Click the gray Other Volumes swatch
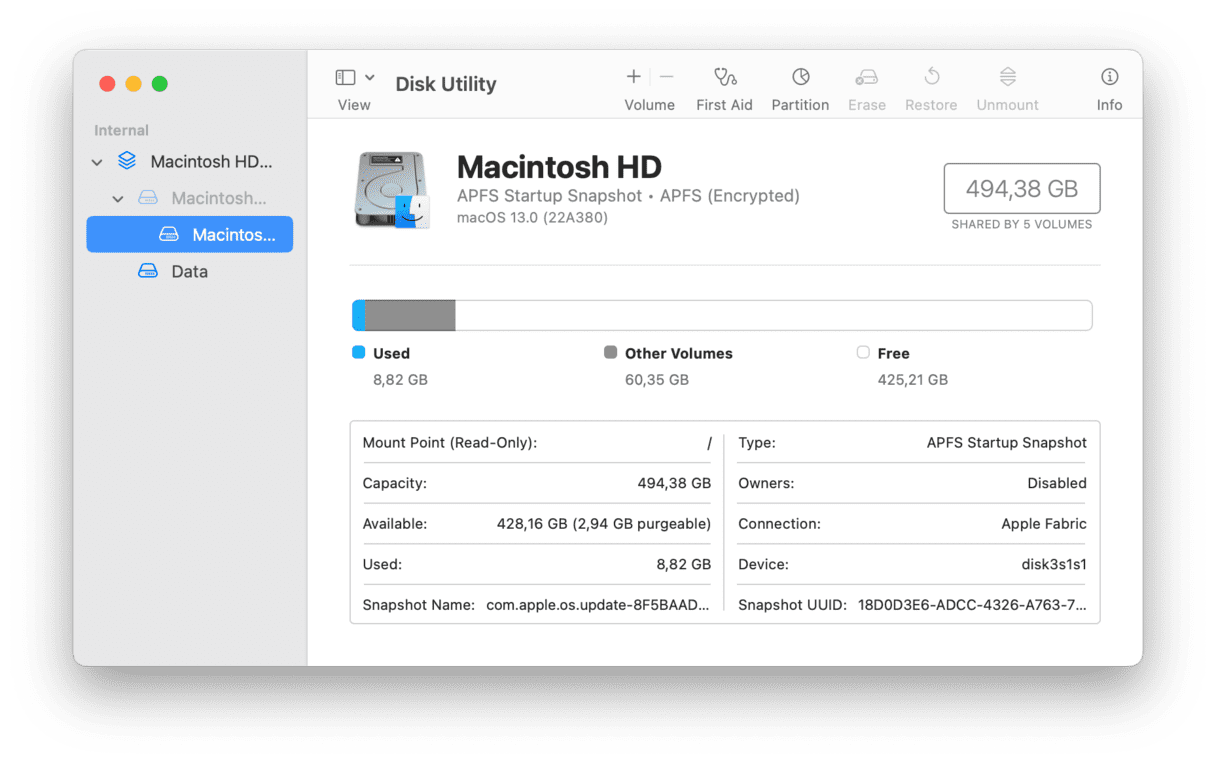The image size is (1216, 763). [610, 353]
